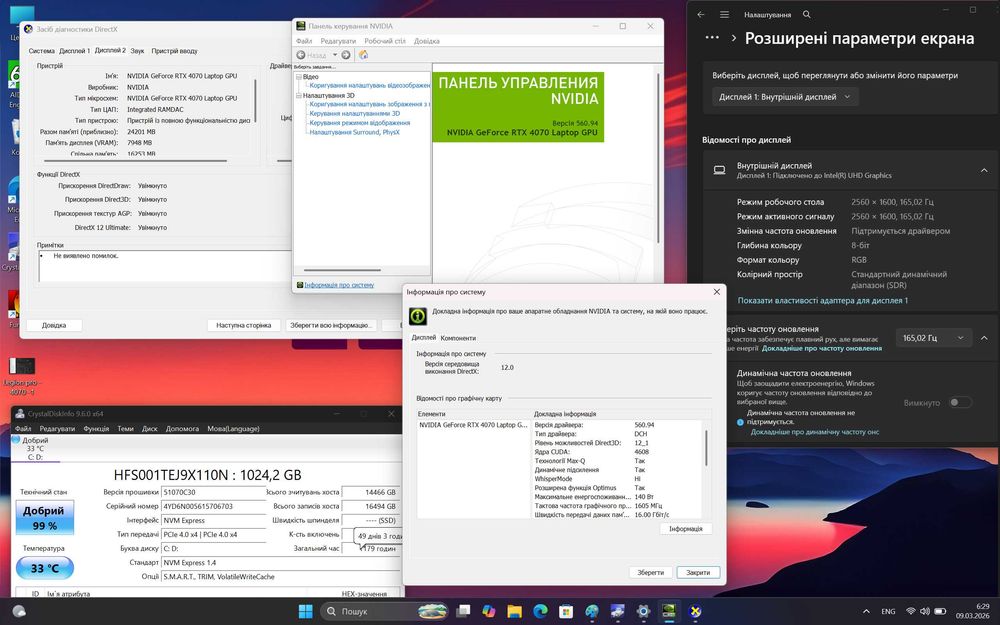1000x625 pixels.
Task: Click the search magnifier in Settings title bar
Action: tap(807, 14)
